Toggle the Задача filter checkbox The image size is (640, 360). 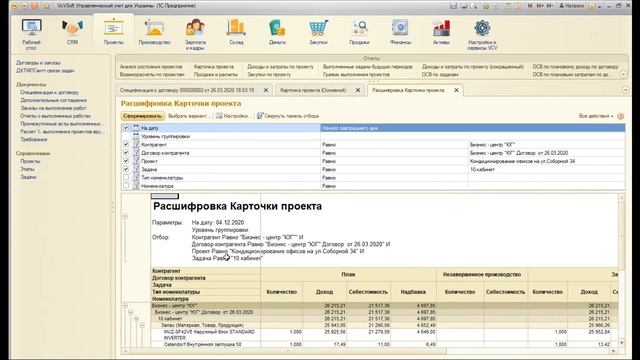(126, 169)
